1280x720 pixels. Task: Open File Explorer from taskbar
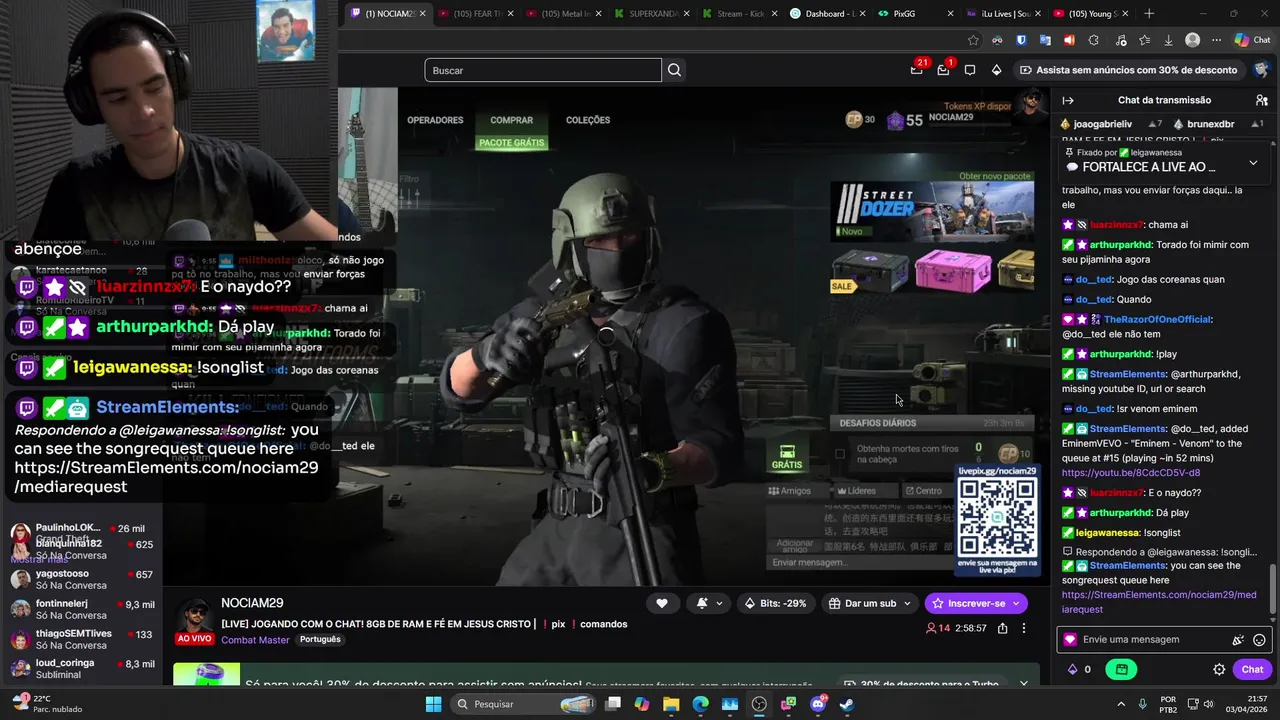pos(671,704)
